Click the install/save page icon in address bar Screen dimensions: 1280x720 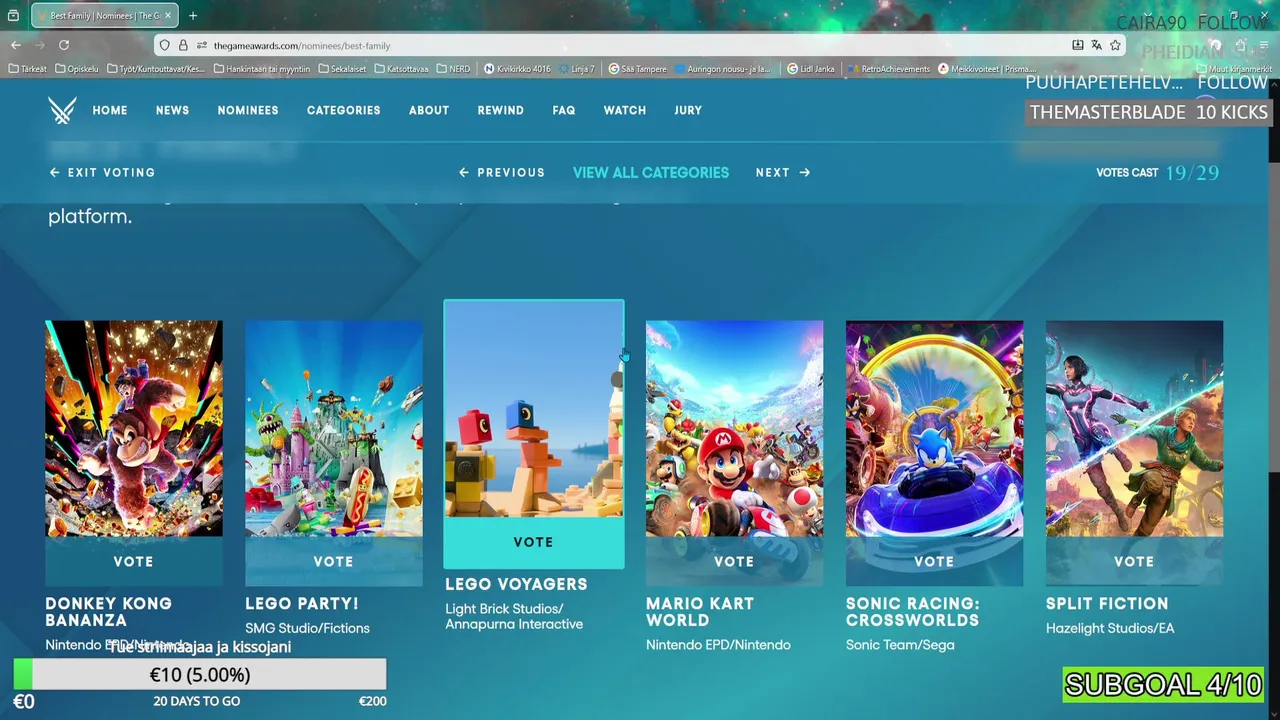click(1077, 45)
